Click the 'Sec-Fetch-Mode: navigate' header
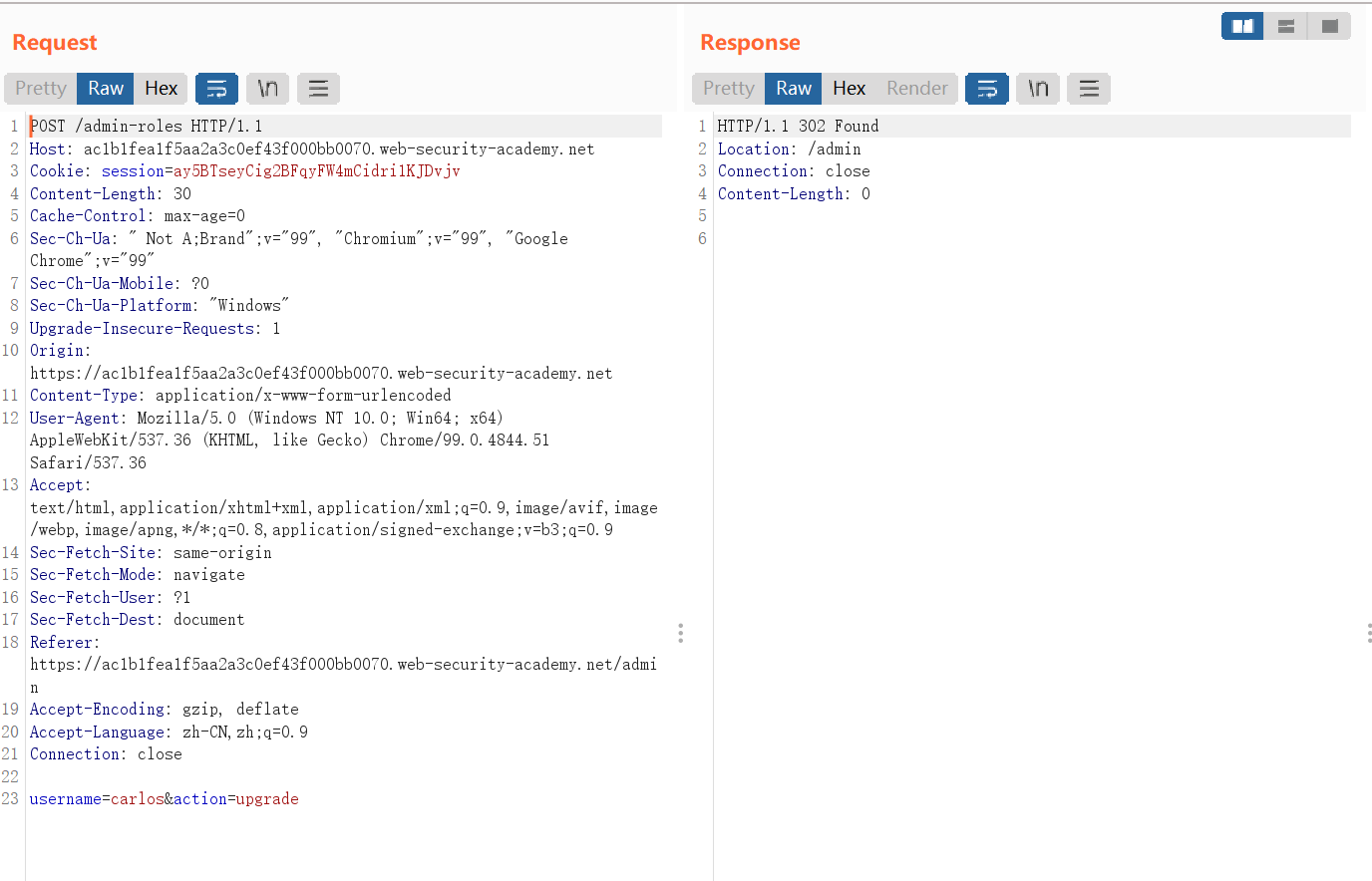This screenshot has width=1372, height=881. (138, 575)
